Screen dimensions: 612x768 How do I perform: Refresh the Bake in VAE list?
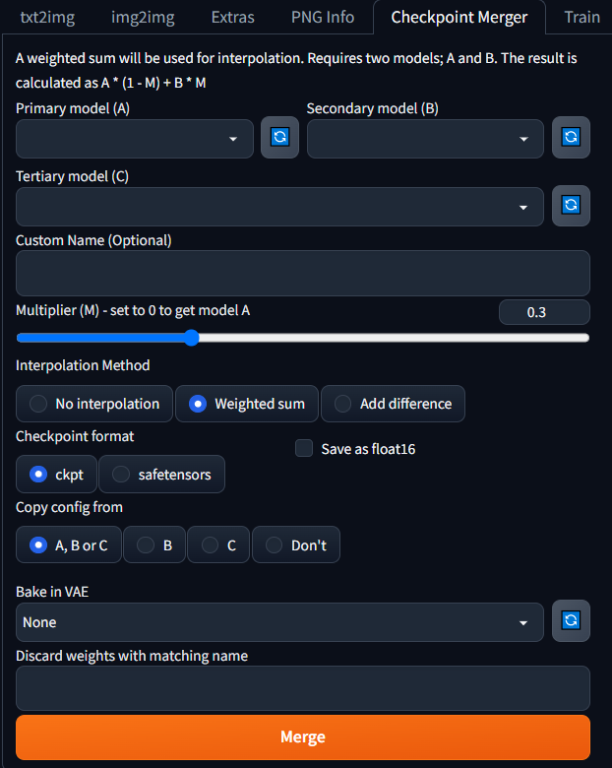(x=571, y=621)
